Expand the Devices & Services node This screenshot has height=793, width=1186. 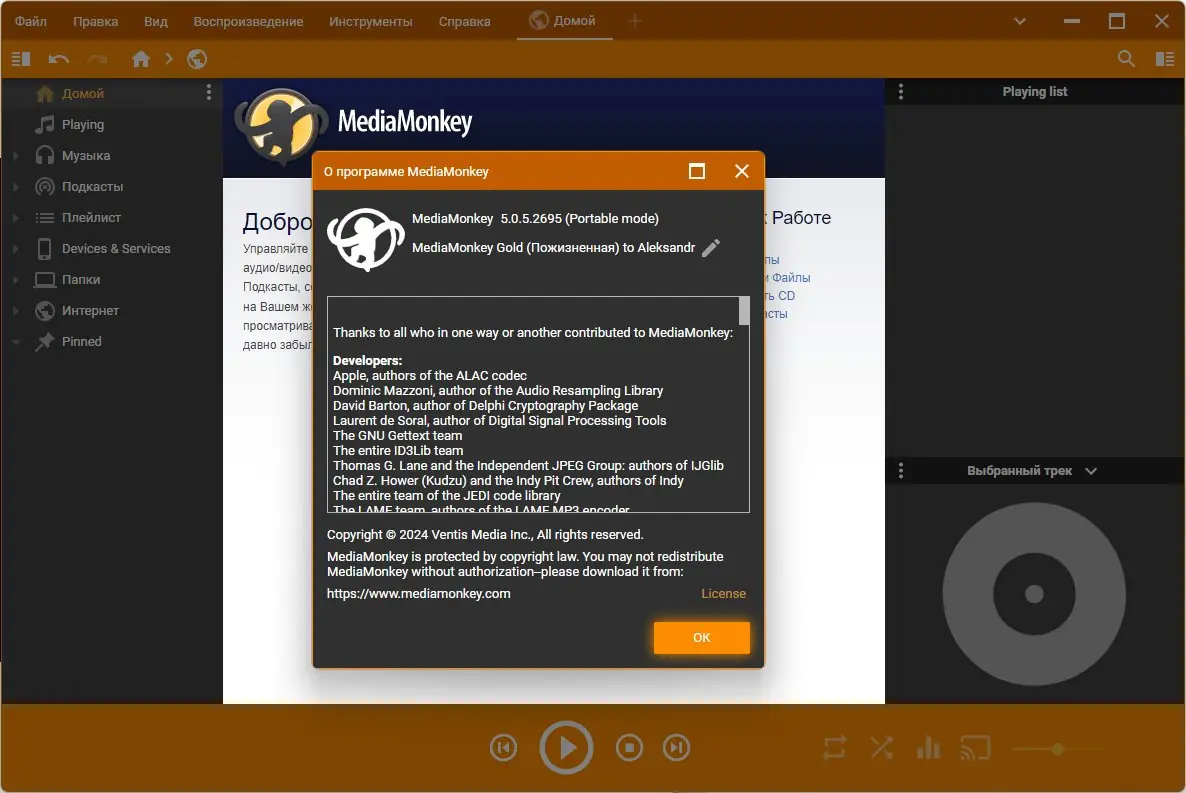click(15, 249)
